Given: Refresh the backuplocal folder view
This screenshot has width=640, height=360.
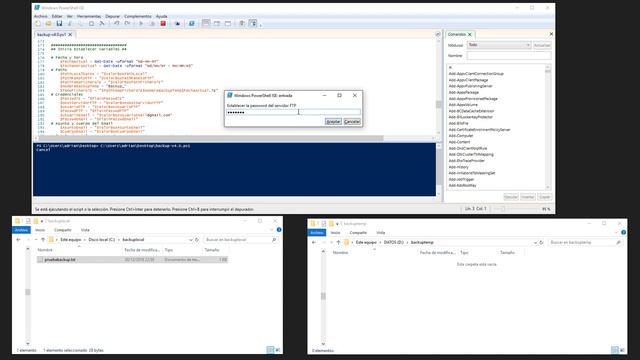Looking at the screenshot, I should pyautogui.click(x=197, y=240).
